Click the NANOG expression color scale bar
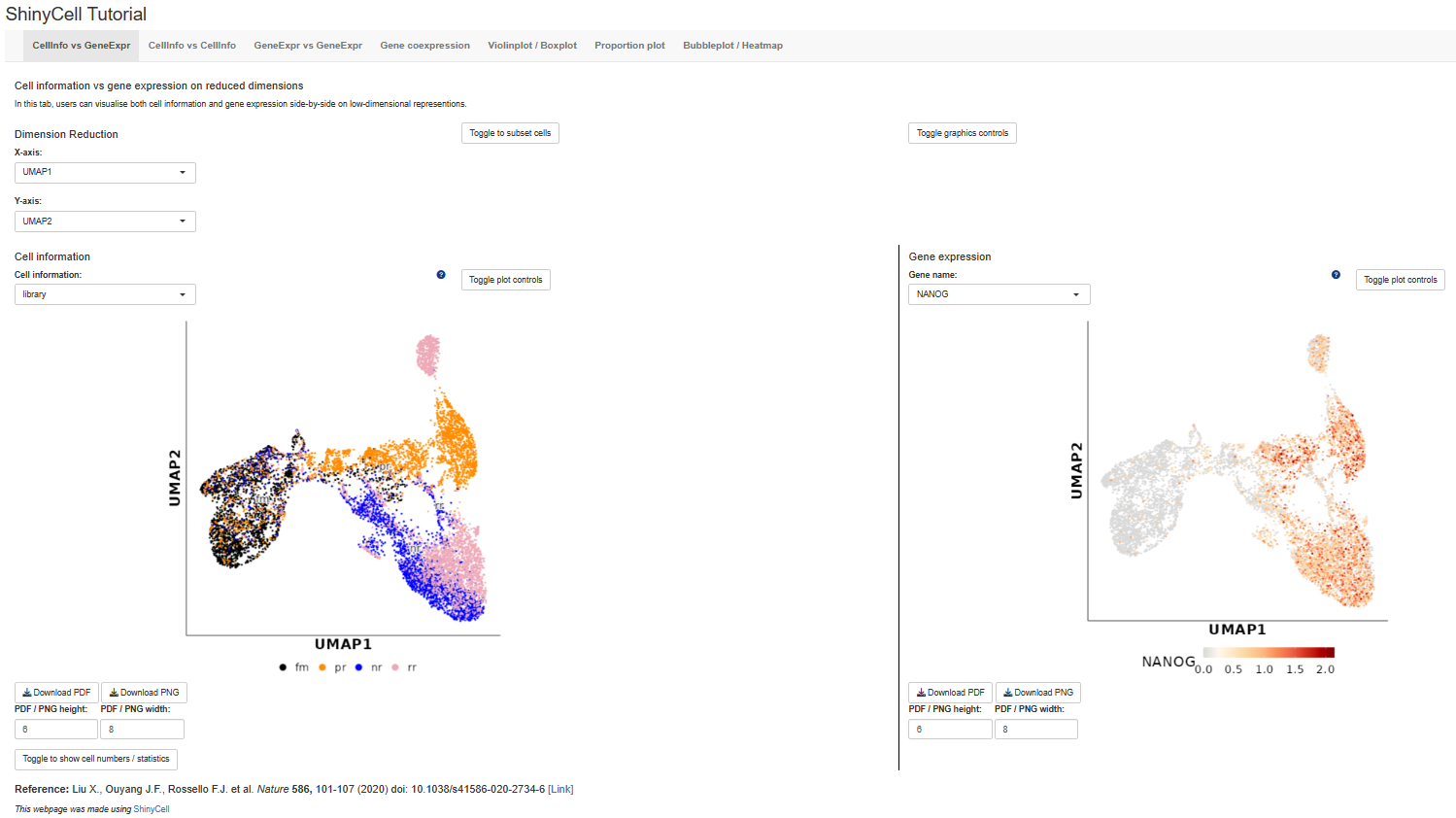Image resolution: width=1456 pixels, height=818 pixels. point(1269,653)
